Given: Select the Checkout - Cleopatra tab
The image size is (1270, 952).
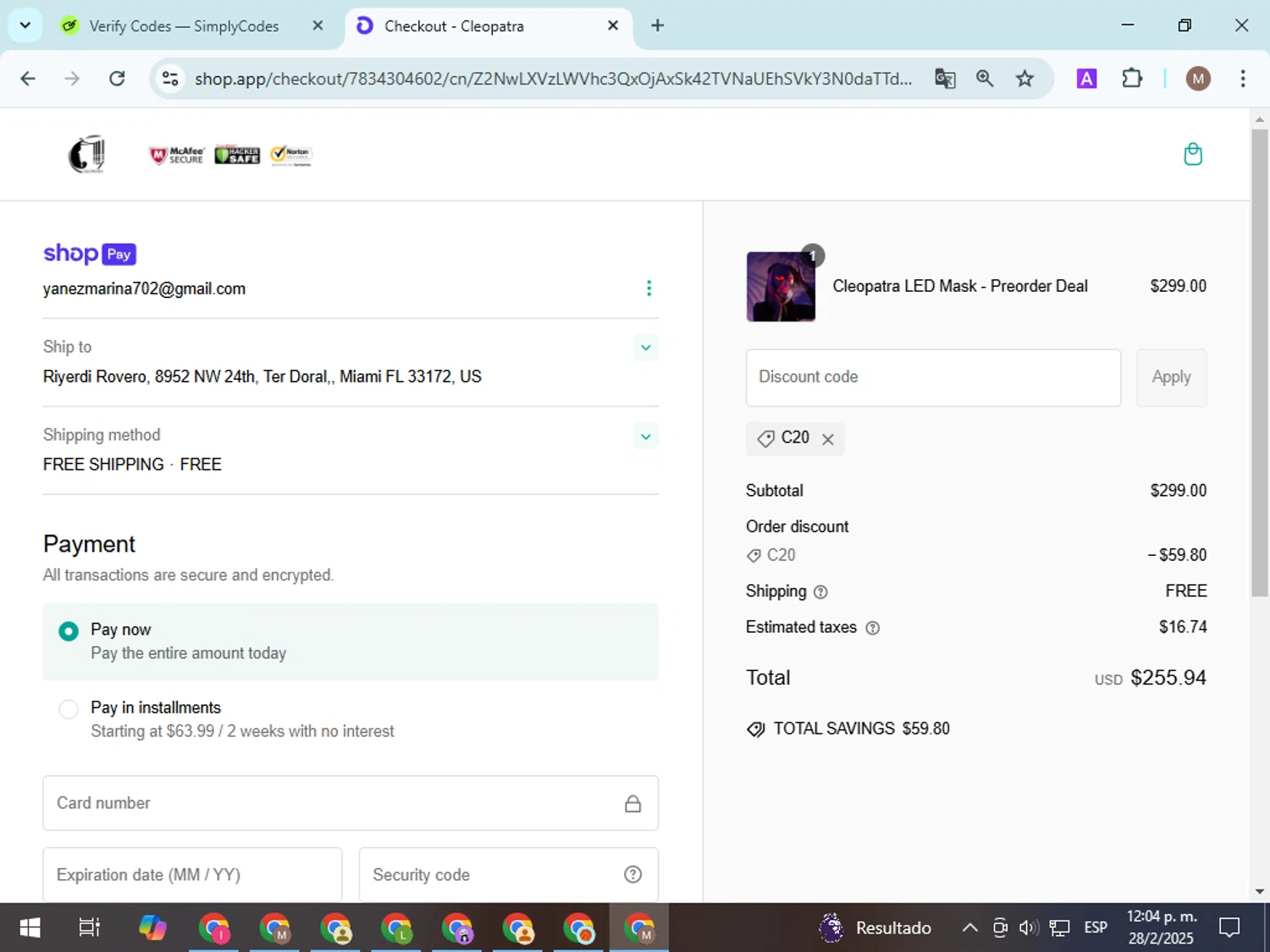Looking at the screenshot, I should tap(454, 26).
